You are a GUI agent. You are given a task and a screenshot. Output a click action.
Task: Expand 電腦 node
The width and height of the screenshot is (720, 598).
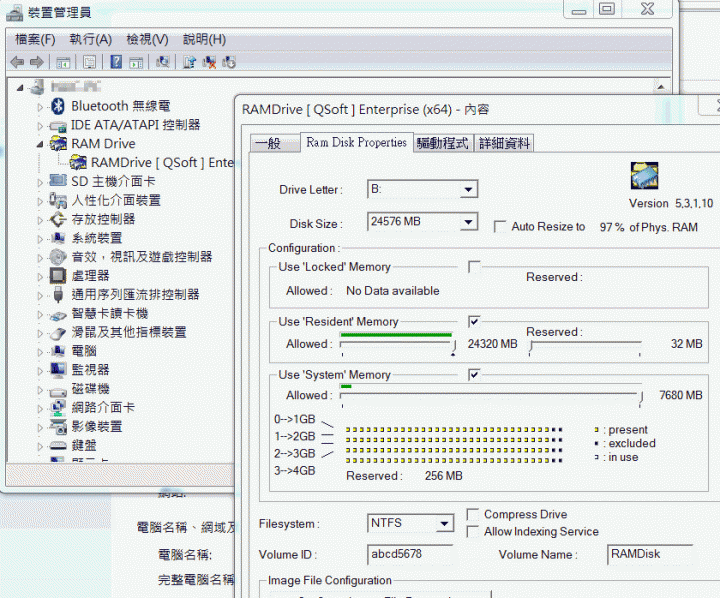point(40,352)
